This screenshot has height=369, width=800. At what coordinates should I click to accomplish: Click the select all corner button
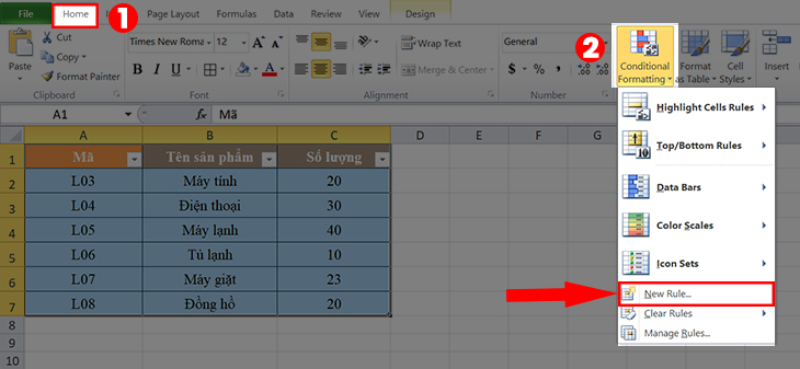[12, 135]
